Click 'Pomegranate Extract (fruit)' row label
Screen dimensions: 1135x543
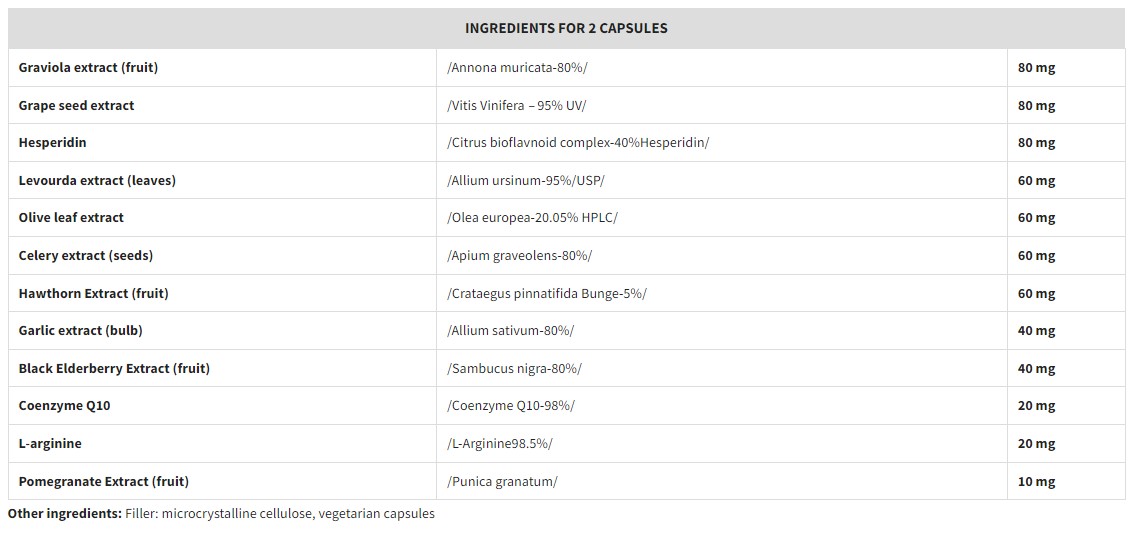103,482
